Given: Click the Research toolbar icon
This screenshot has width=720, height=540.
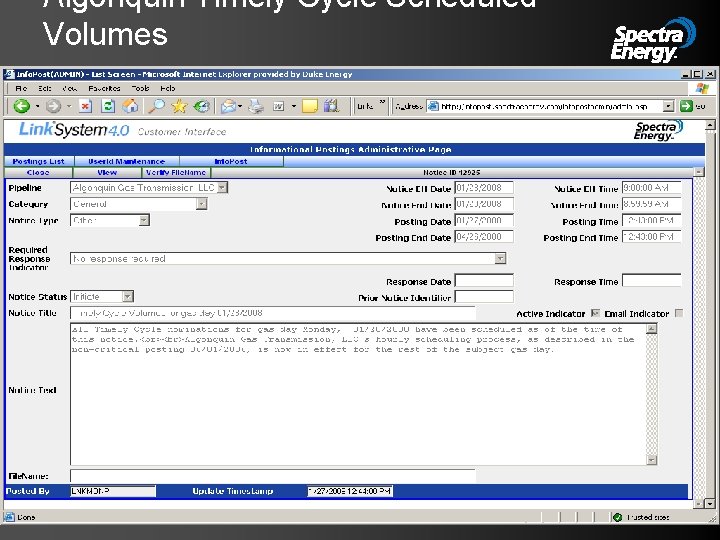Looking at the screenshot, I should (332, 107).
